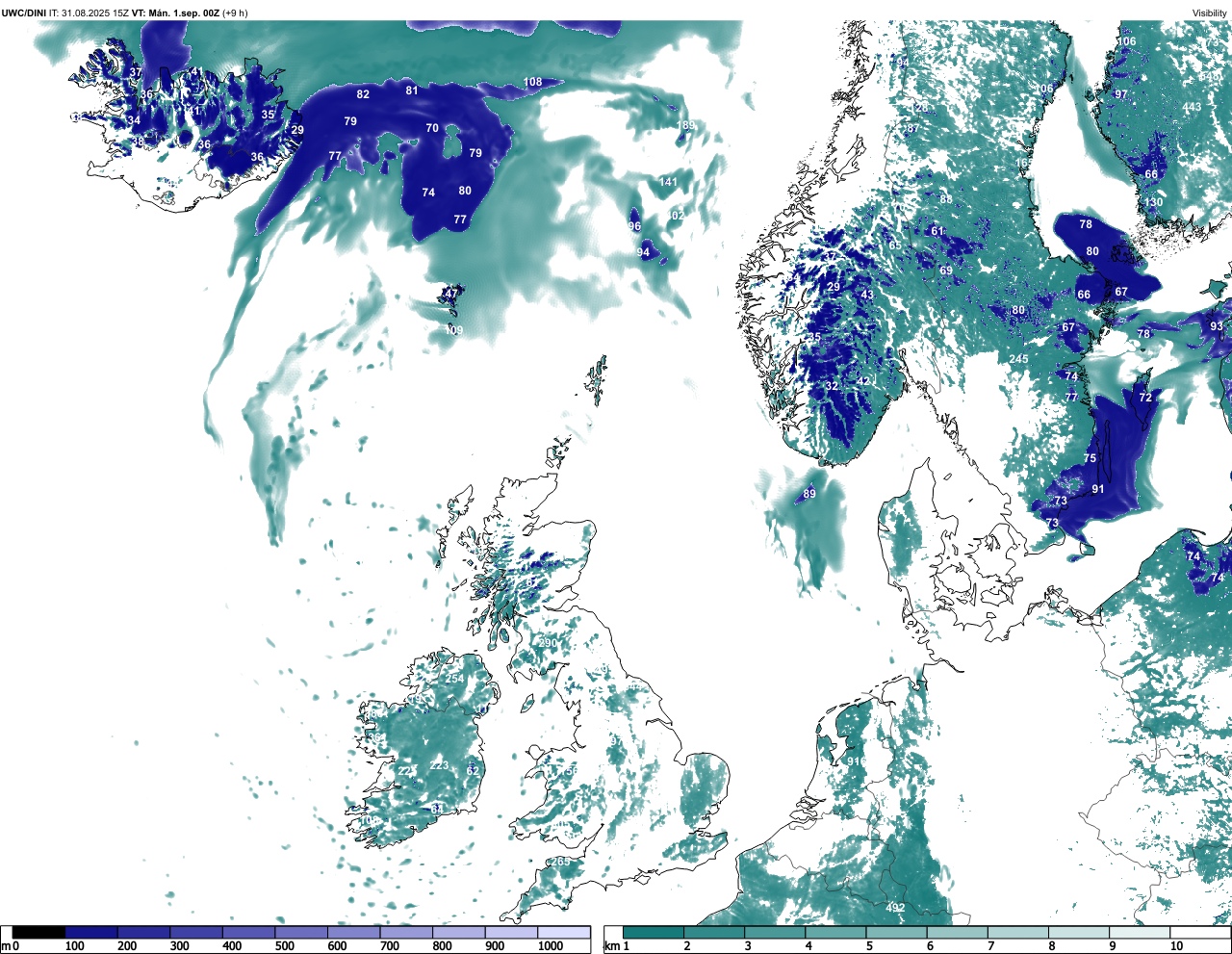
Task: Click the '1000' metre legend label
Action: (x=551, y=946)
